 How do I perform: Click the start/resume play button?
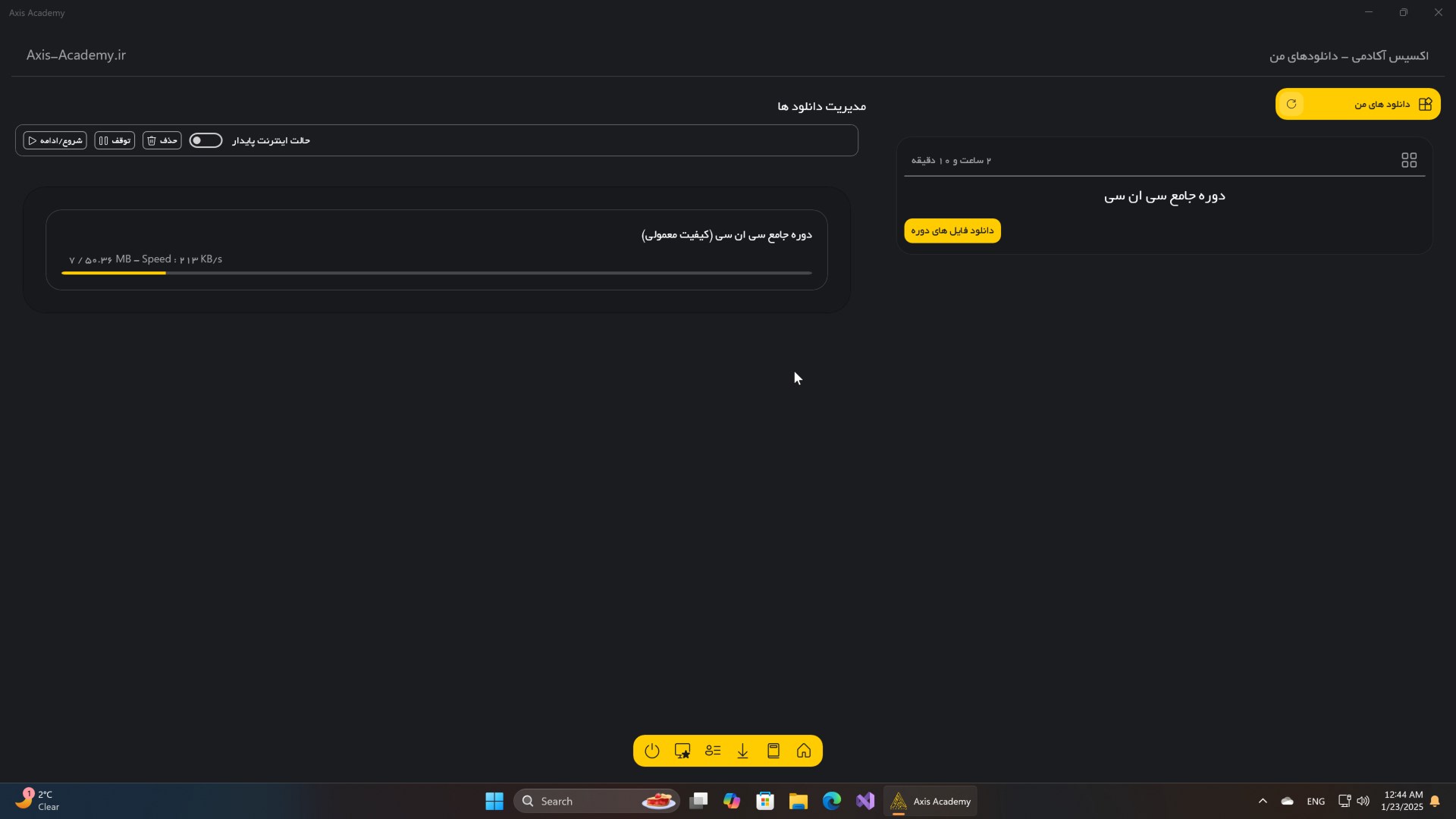coord(55,140)
